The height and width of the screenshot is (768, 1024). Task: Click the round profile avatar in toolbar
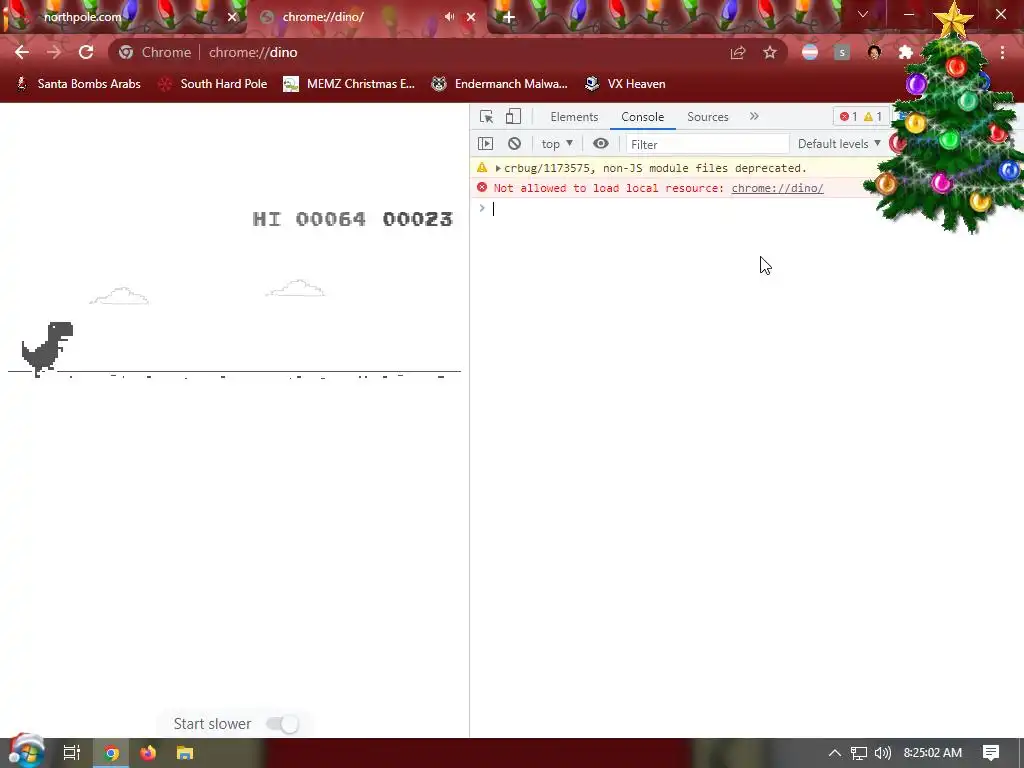[874, 52]
